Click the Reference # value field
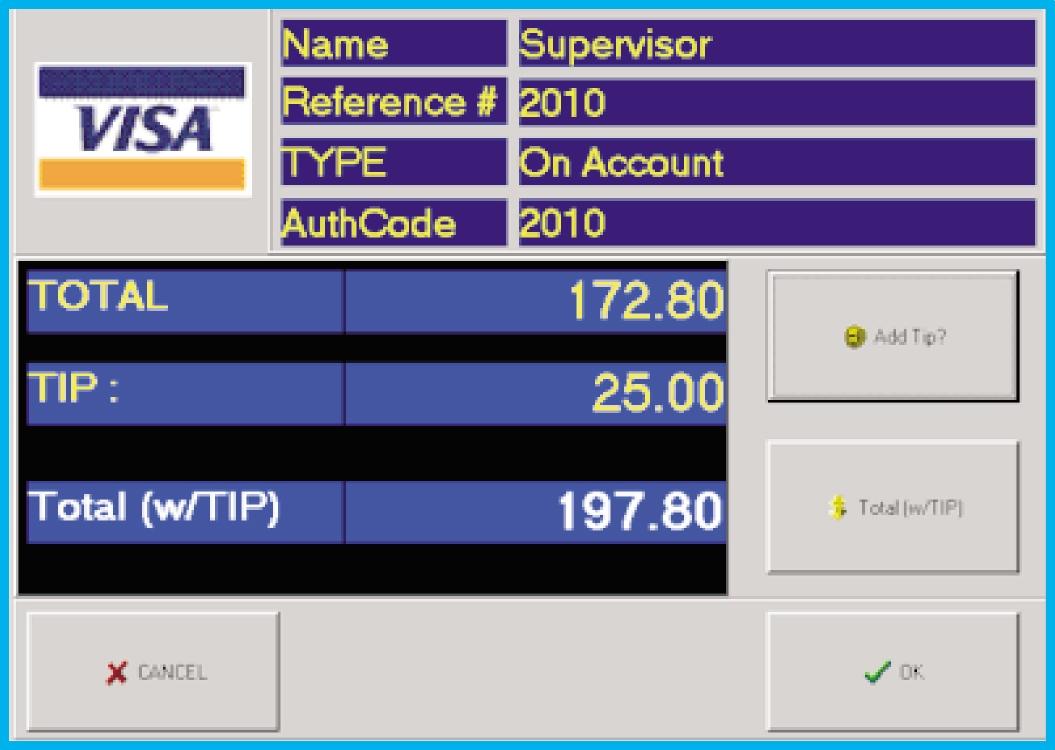This screenshot has height=750, width=1055. [x=776, y=103]
